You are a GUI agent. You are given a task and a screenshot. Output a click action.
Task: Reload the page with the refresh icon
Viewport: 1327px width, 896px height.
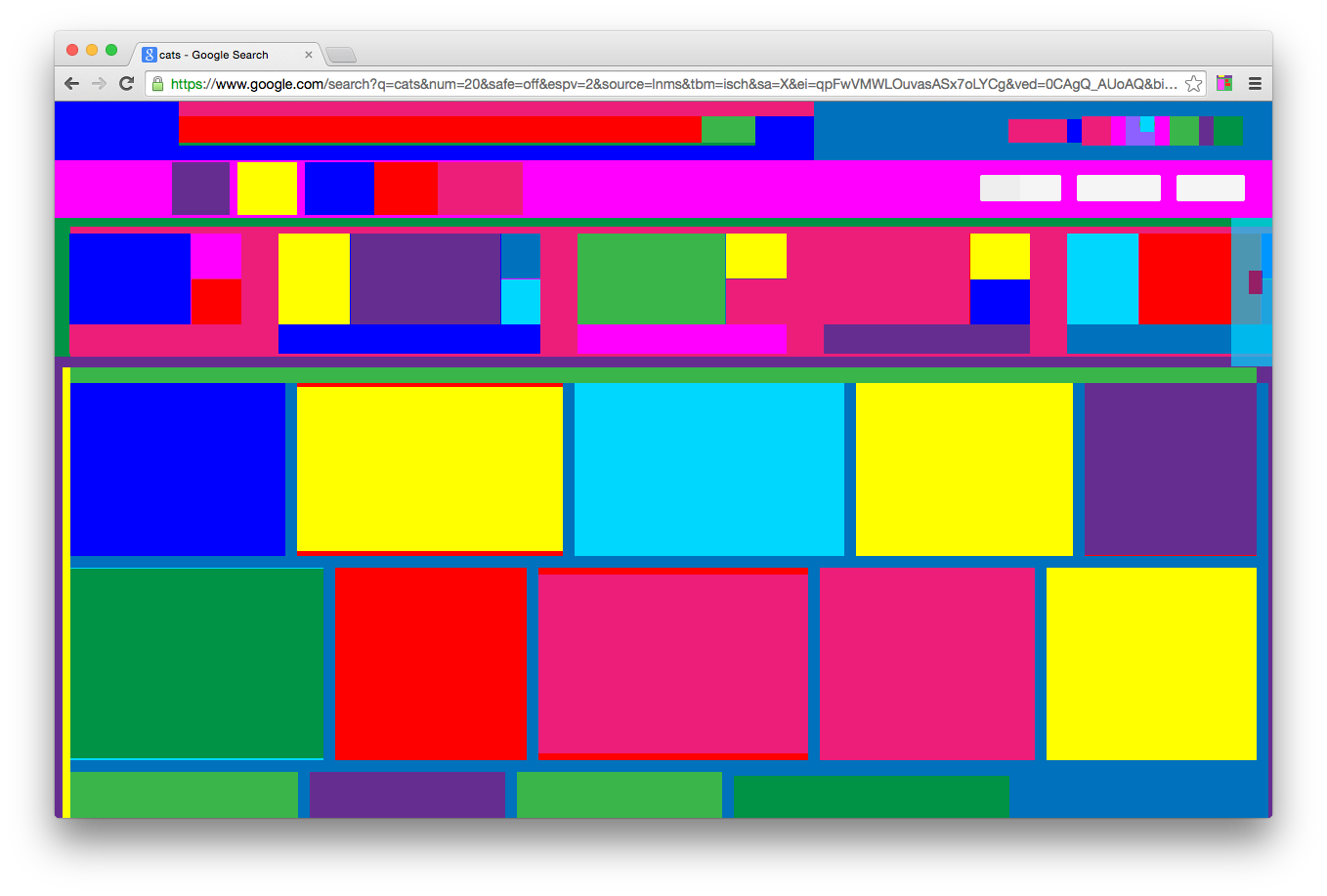(126, 84)
